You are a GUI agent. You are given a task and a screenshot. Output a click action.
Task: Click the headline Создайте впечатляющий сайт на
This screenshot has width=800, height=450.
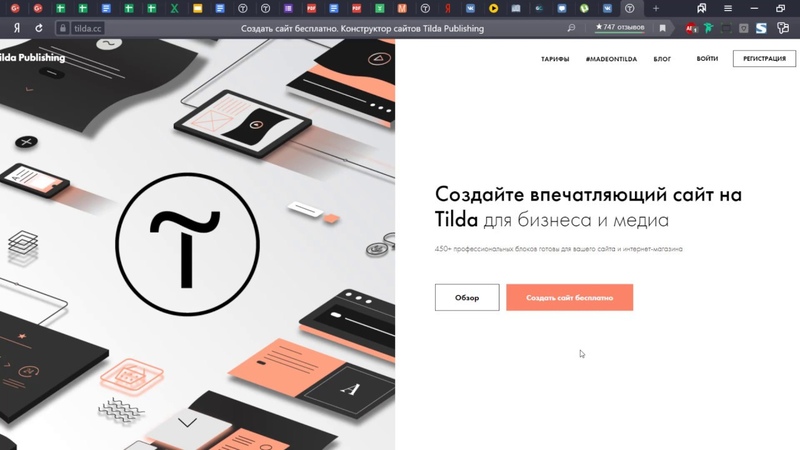588,194
